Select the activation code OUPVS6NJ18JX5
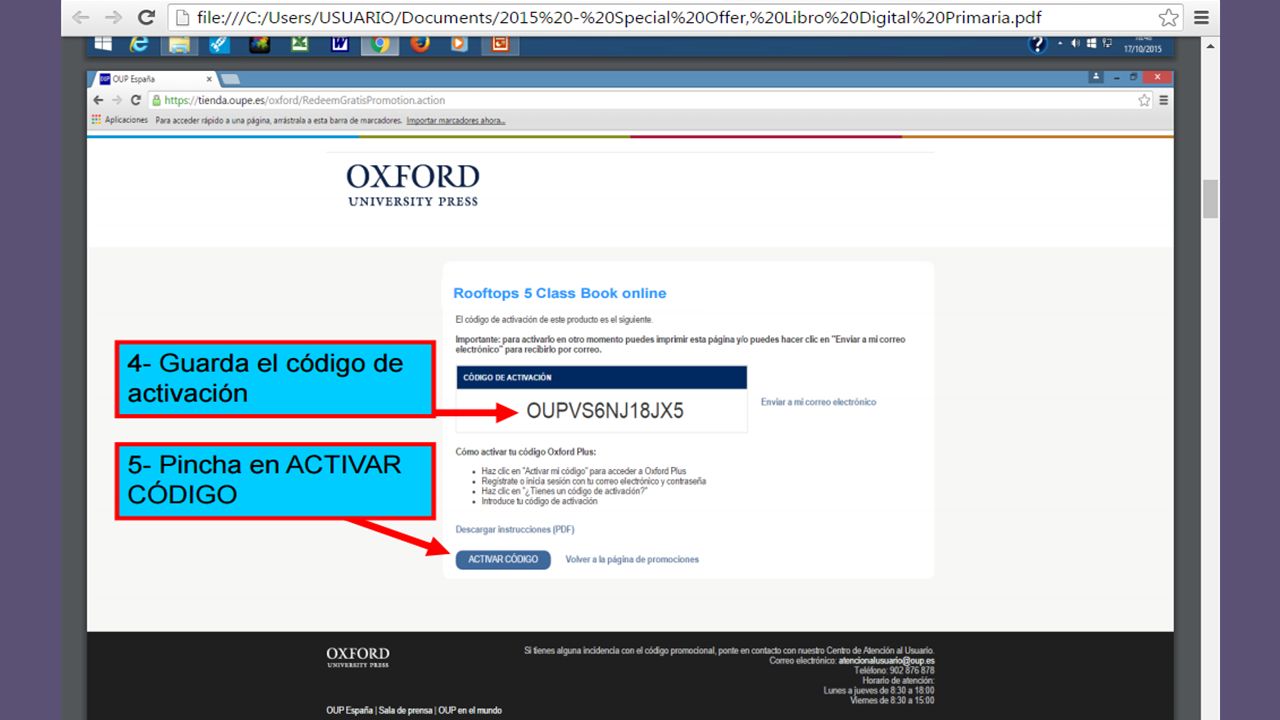 (x=605, y=411)
